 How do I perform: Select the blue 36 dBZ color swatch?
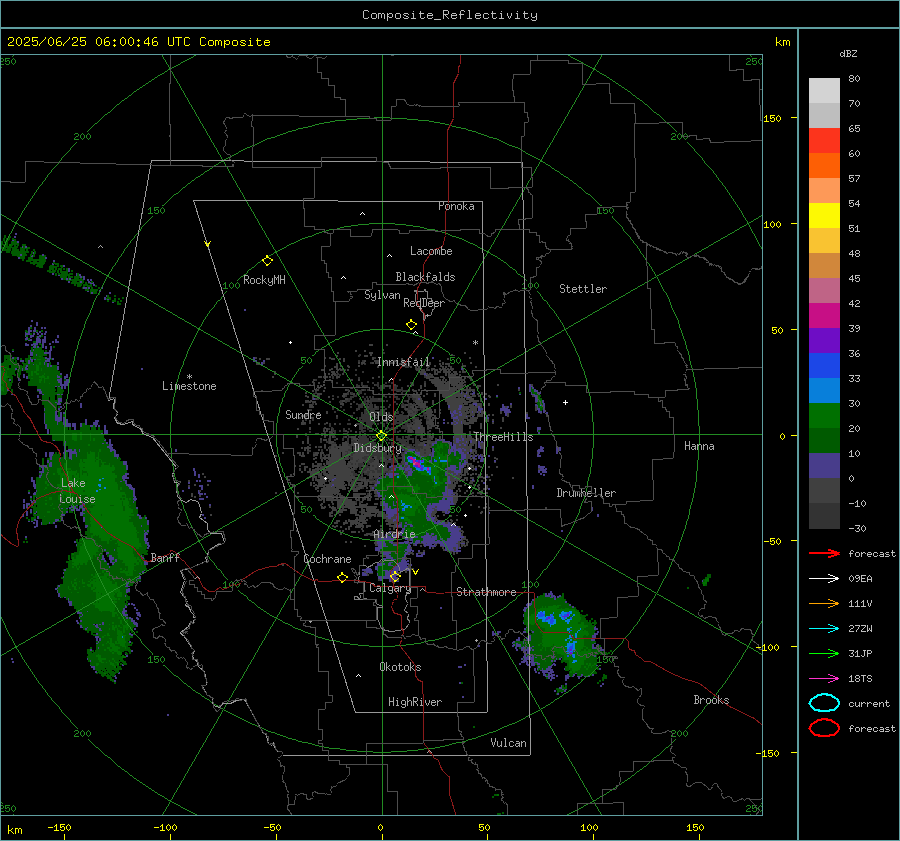(x=824, y=366)
